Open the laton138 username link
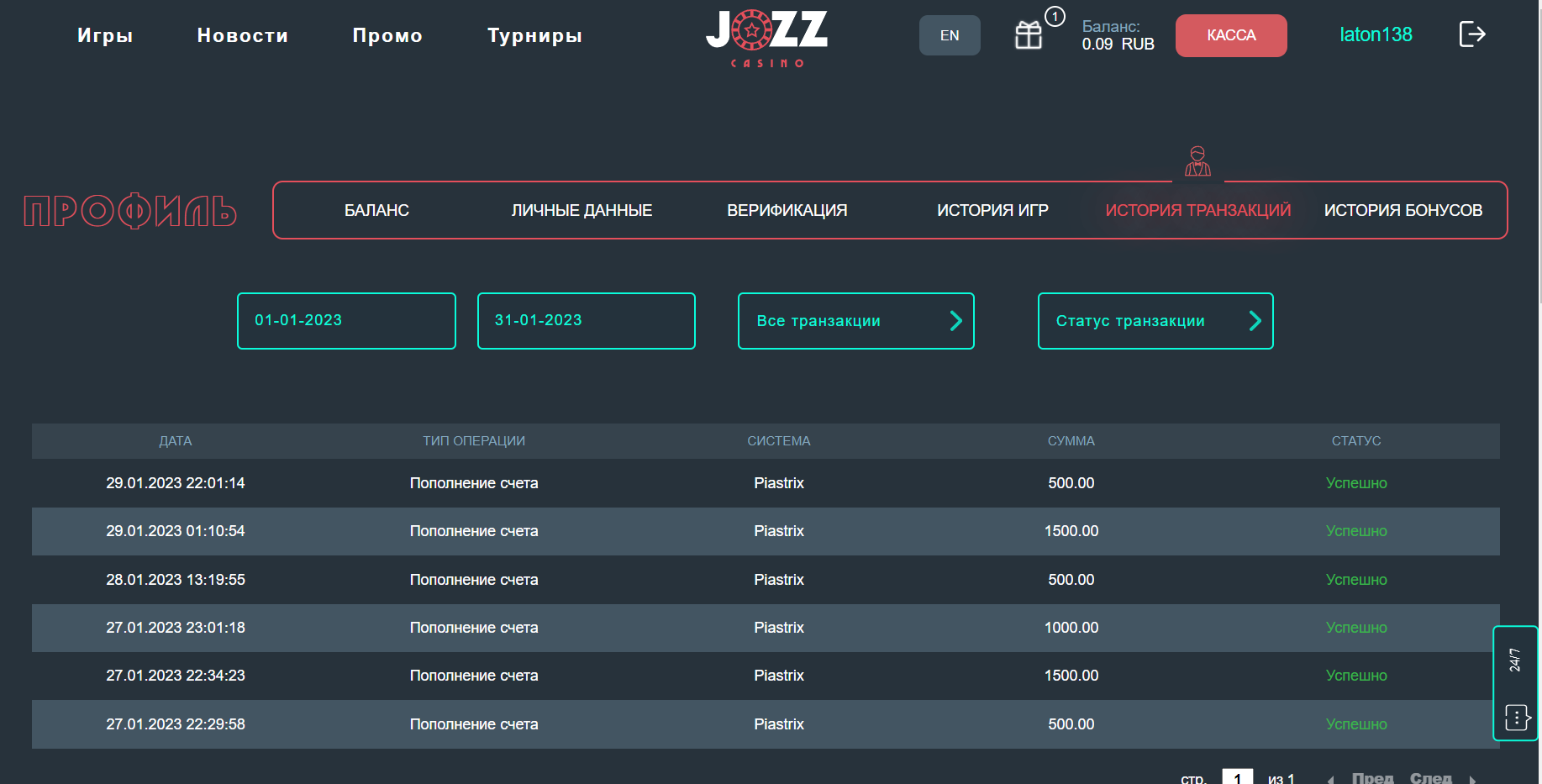 pos(1375,34)
